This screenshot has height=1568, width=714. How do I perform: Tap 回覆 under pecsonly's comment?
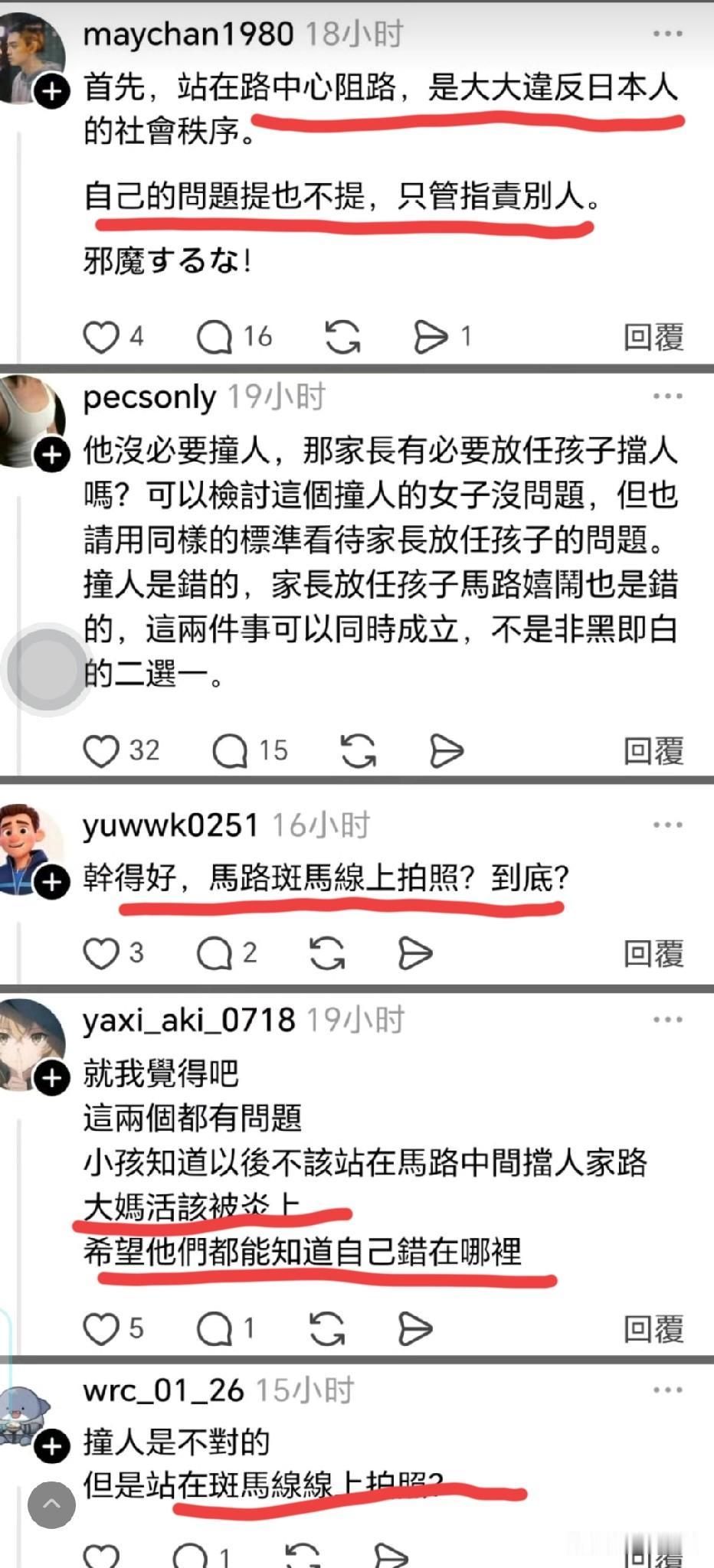653,751
